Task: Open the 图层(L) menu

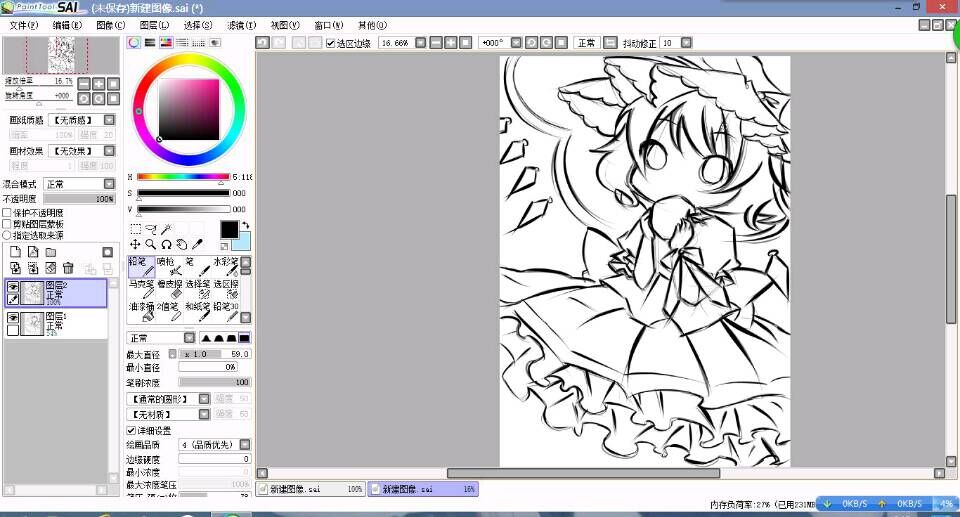Action: (154, 25)
